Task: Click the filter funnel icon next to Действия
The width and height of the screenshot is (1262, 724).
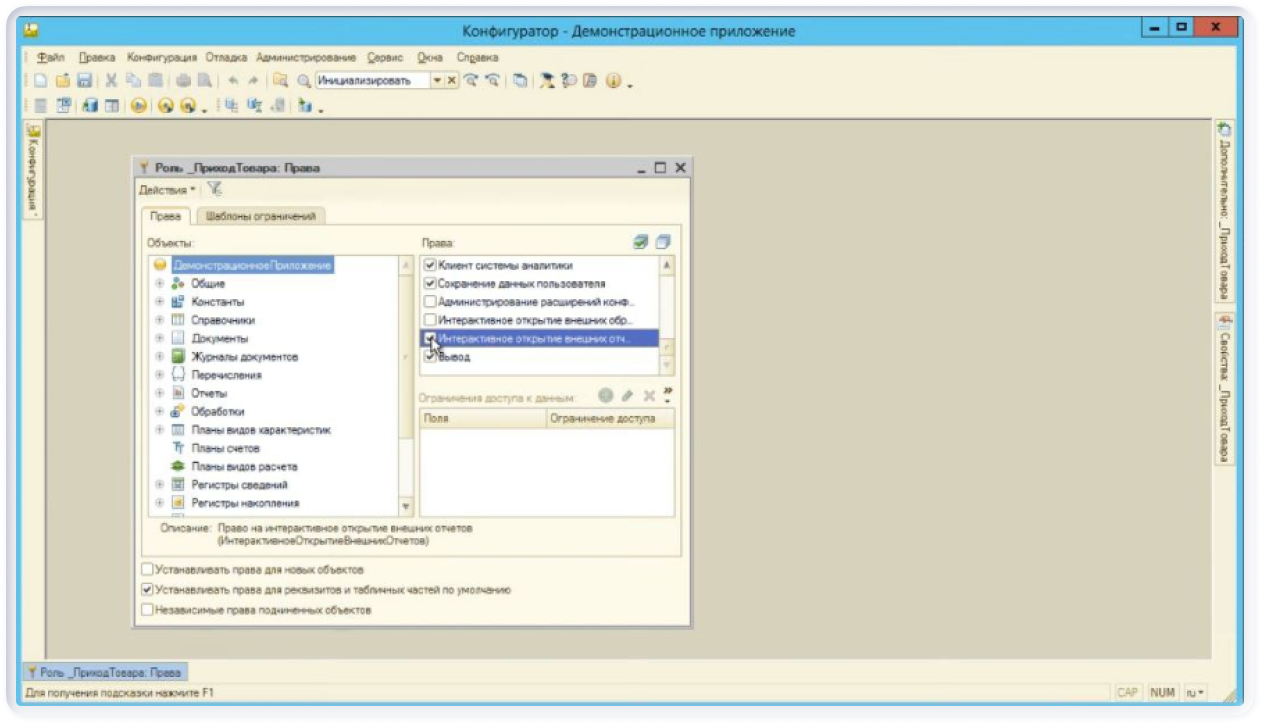Action: 214,189
